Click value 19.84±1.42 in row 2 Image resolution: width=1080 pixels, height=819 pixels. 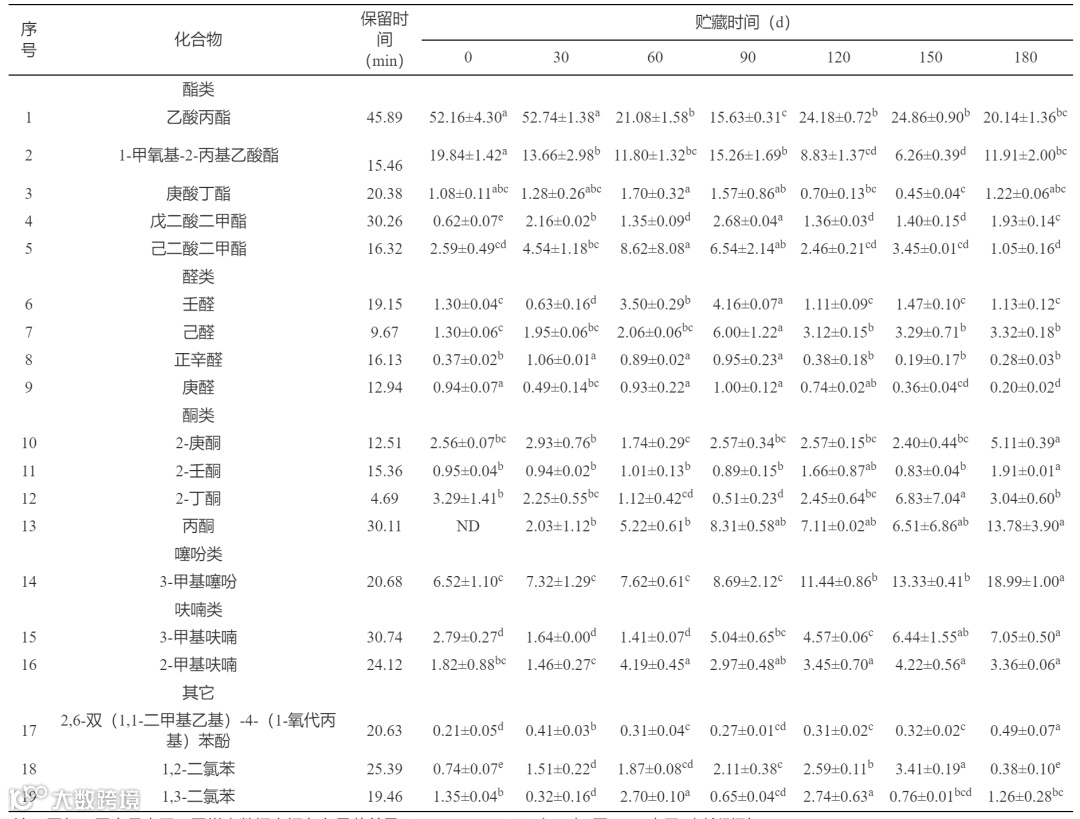point(468,154)
